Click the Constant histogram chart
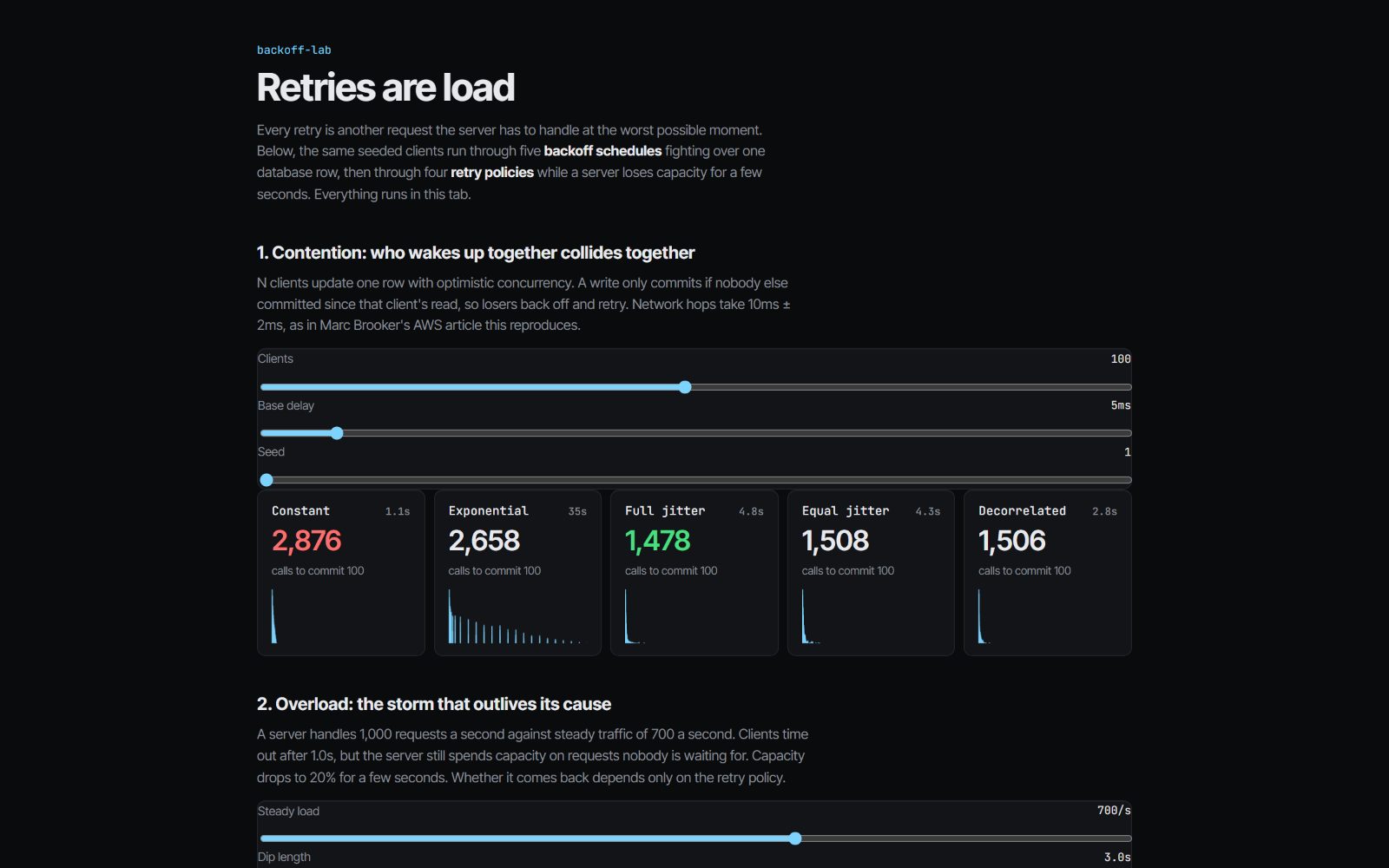 341,616
